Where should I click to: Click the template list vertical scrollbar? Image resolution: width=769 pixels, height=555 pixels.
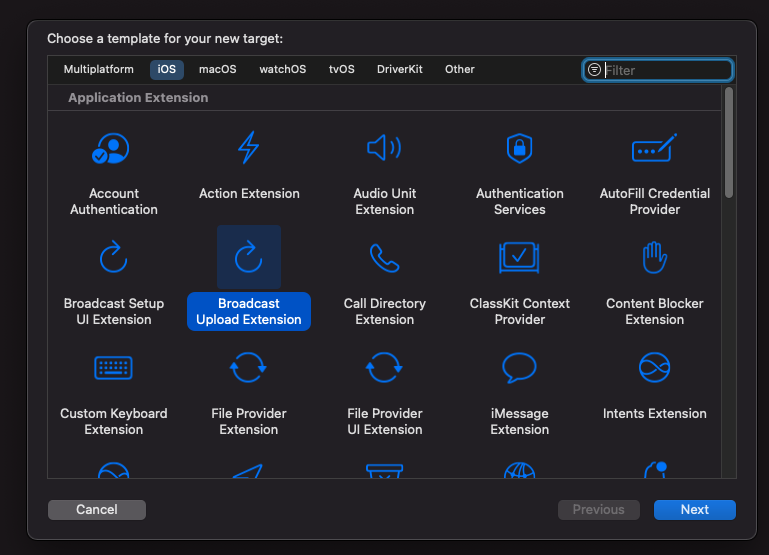click(729, 142)
